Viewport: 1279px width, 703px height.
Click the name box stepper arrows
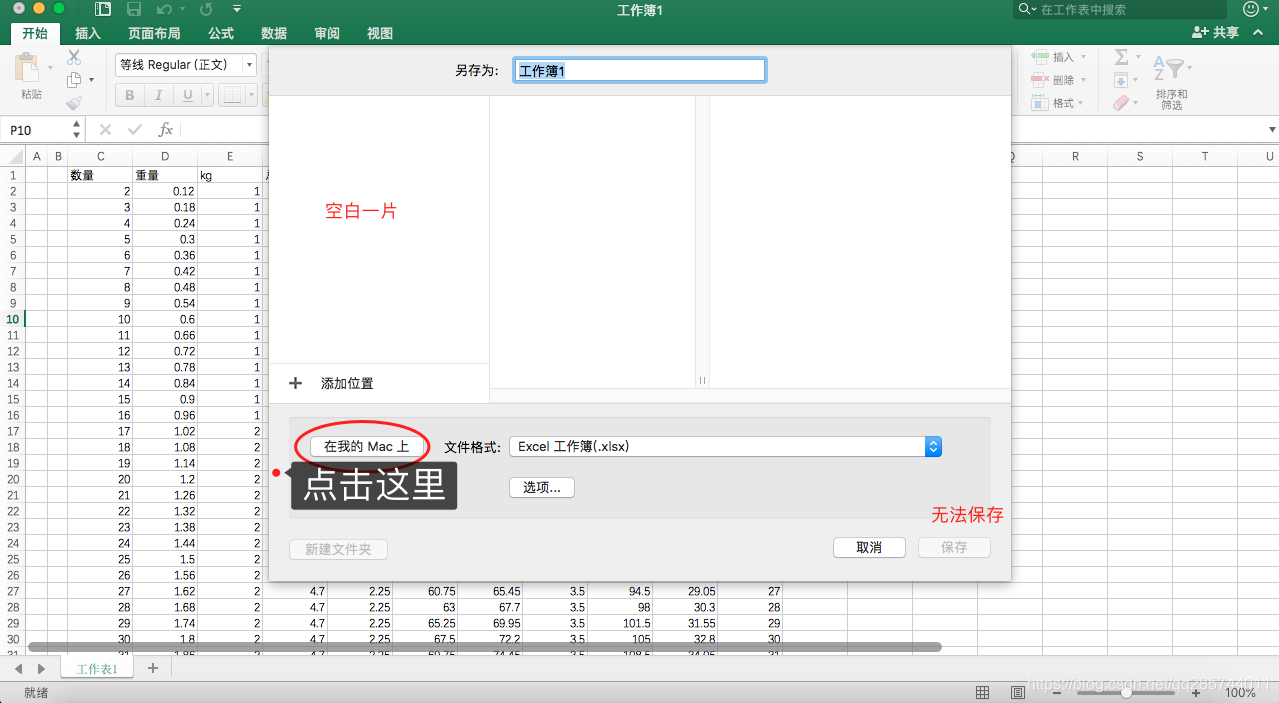76,130
